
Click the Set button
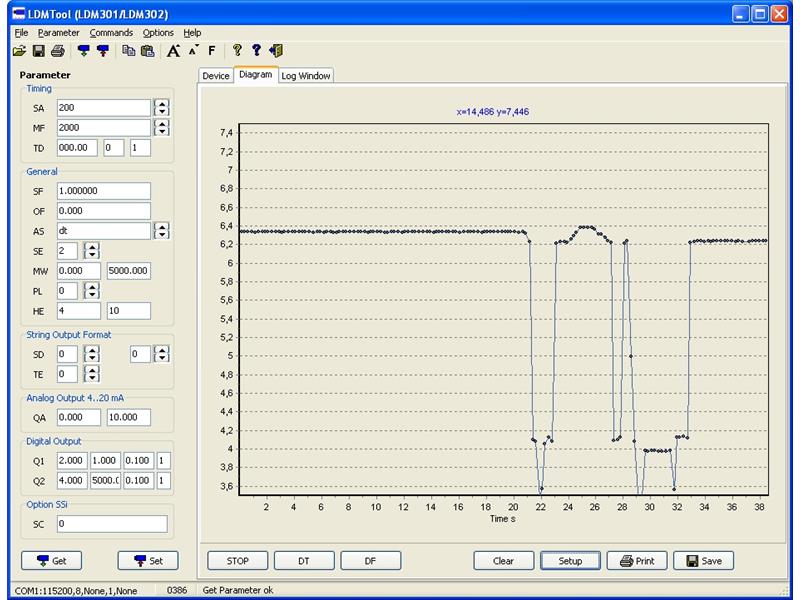pos(148,561)
